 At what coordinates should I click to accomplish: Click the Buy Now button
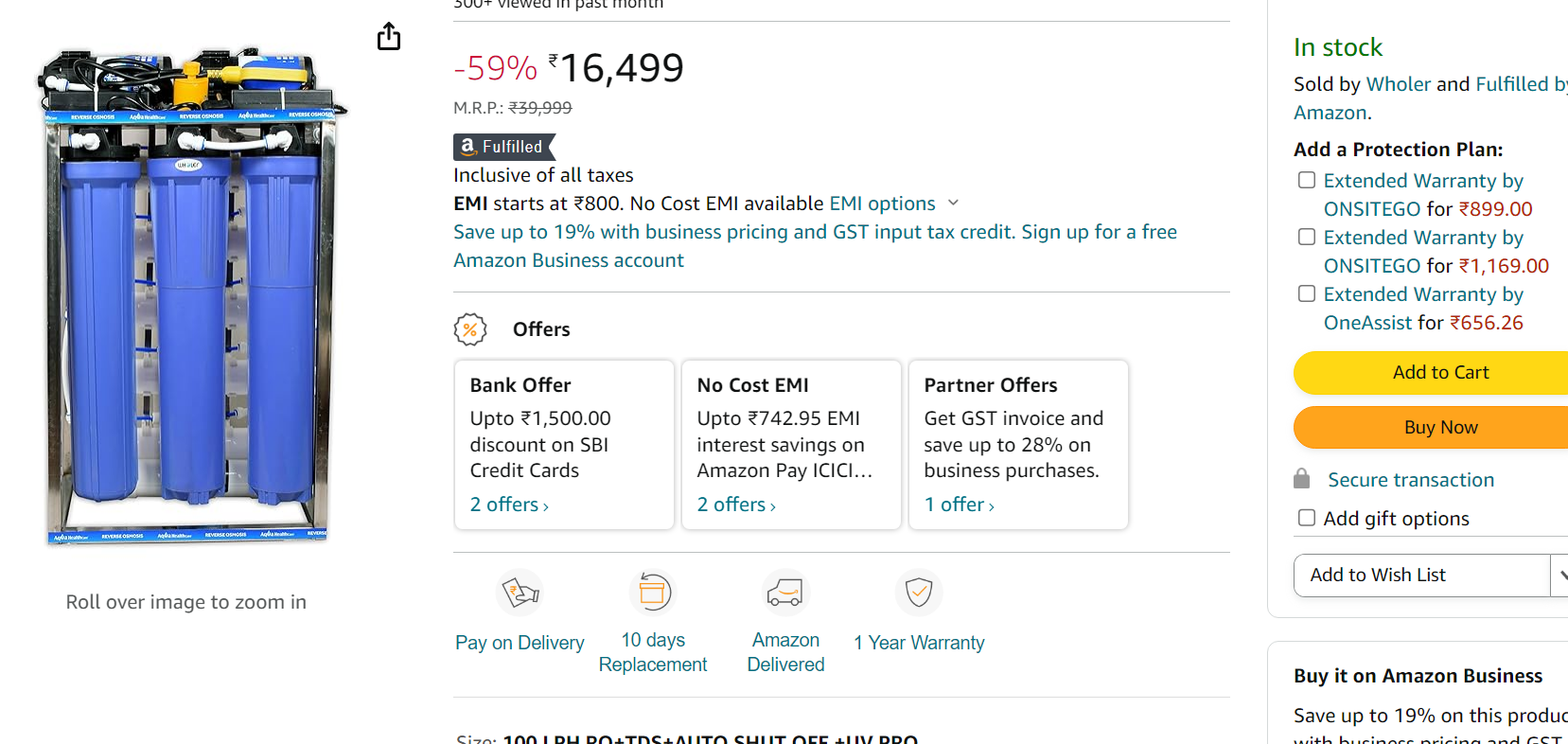(1431, 428)
